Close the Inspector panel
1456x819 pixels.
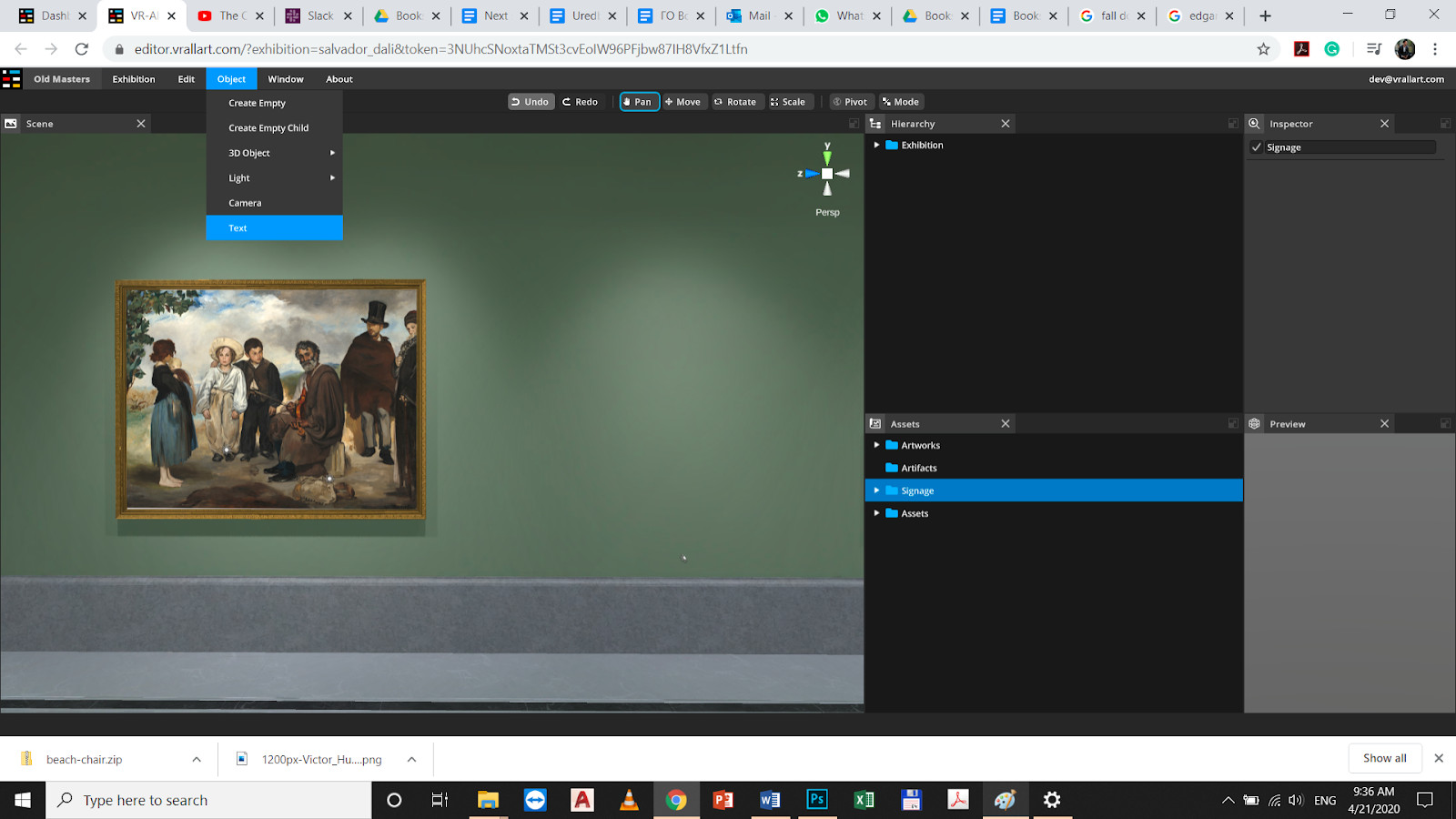point(1385,124)
